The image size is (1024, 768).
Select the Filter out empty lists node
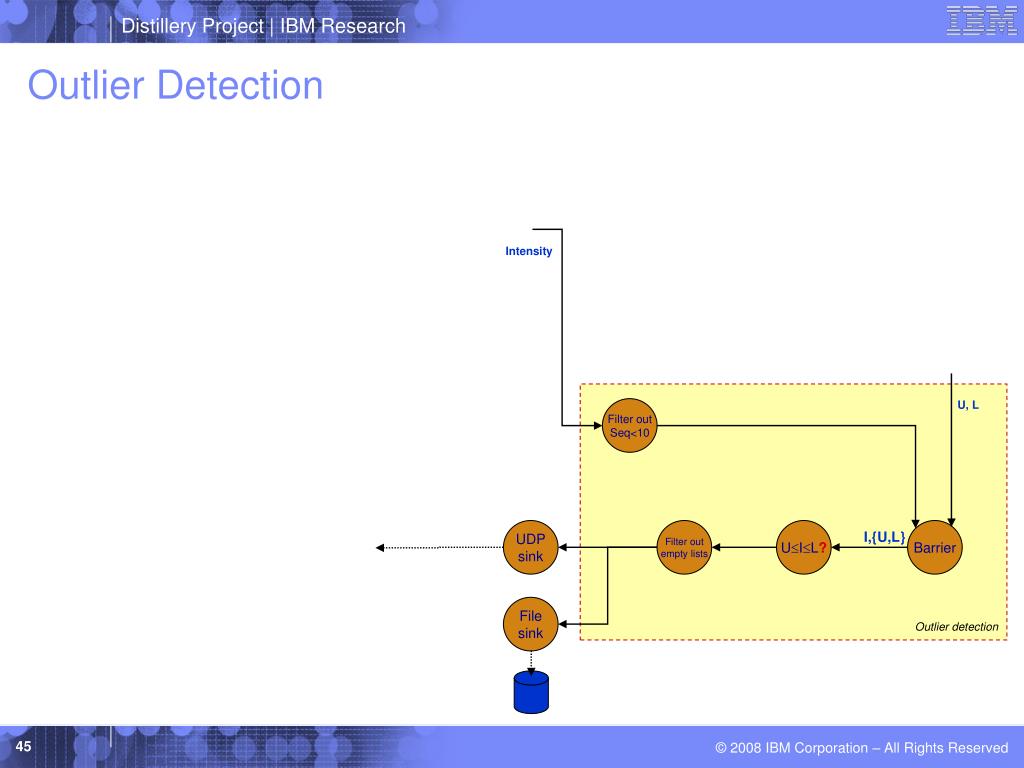pos(684,547)
